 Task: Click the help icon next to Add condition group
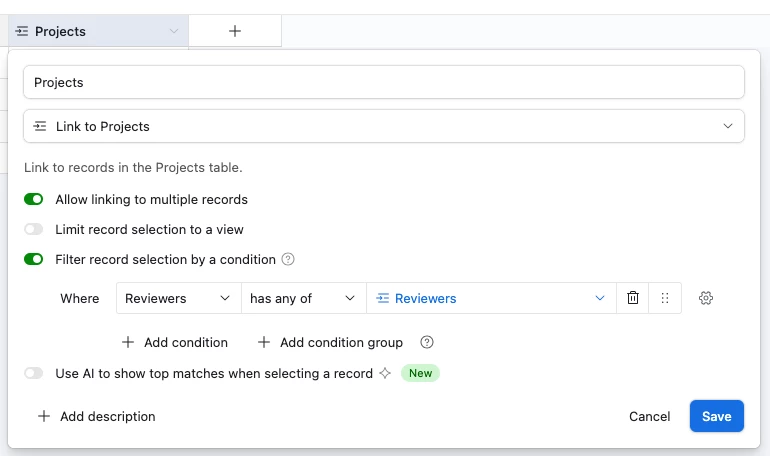427,342
